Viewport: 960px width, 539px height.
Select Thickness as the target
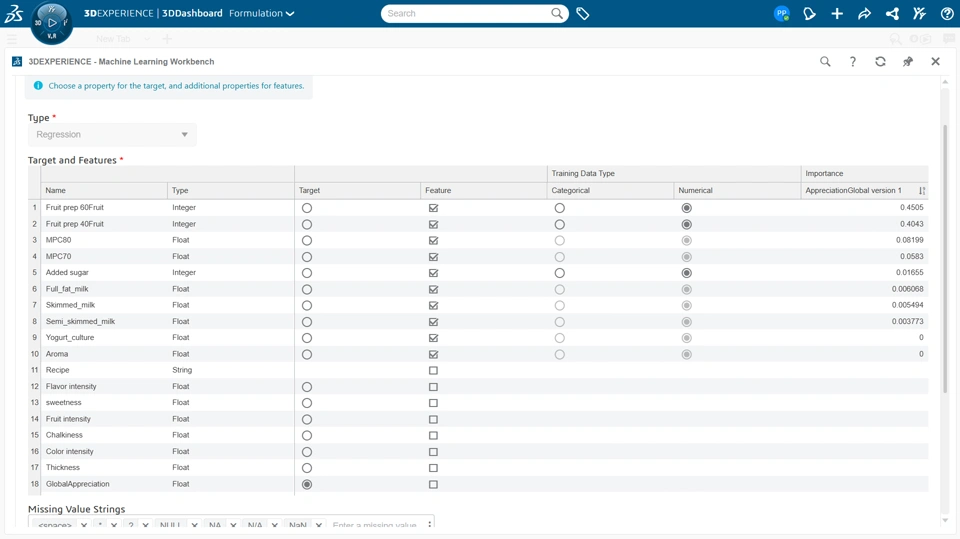click(x=307, y=468)
